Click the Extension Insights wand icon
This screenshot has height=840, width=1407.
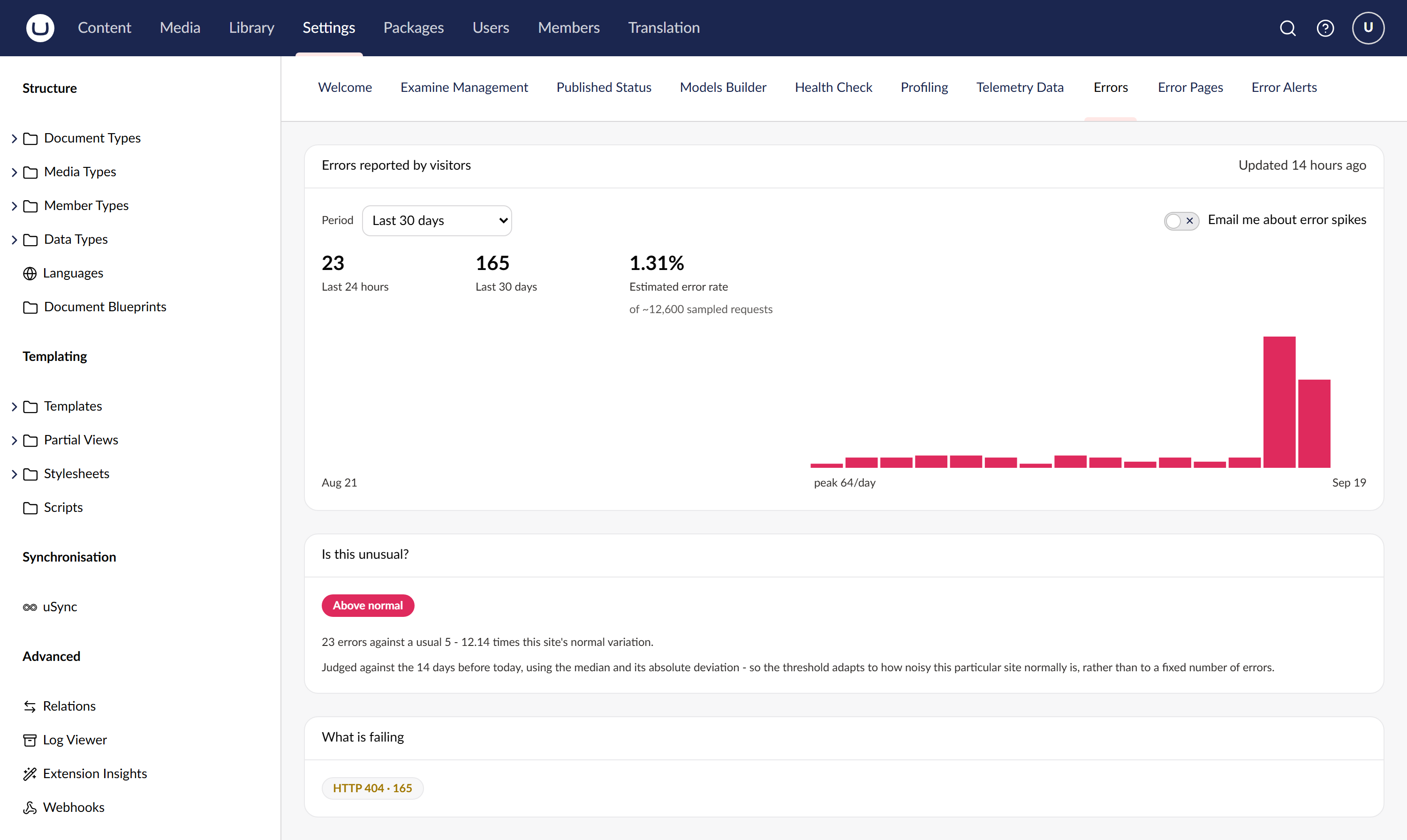tap(30, 774)
